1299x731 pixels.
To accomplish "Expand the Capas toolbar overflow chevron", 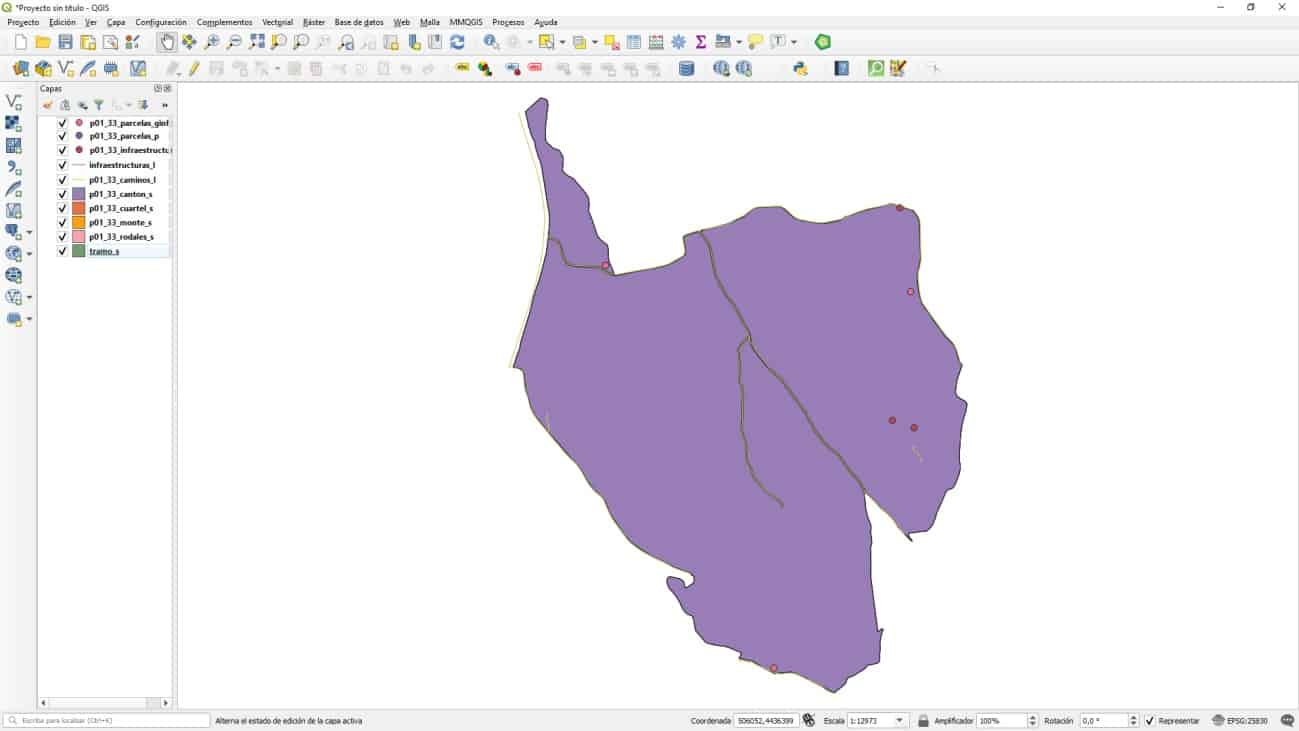I will point(165,105).
